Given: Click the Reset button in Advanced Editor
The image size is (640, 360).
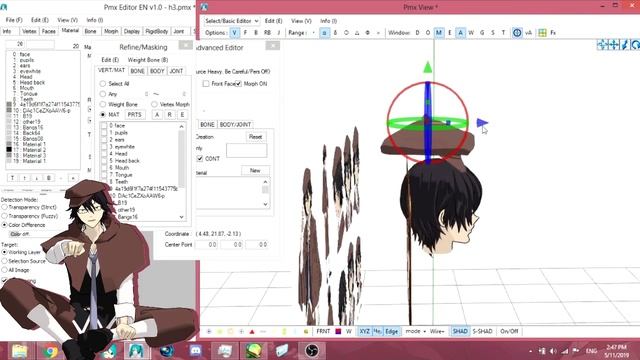Looking at the screenshot, I should 256,137.
